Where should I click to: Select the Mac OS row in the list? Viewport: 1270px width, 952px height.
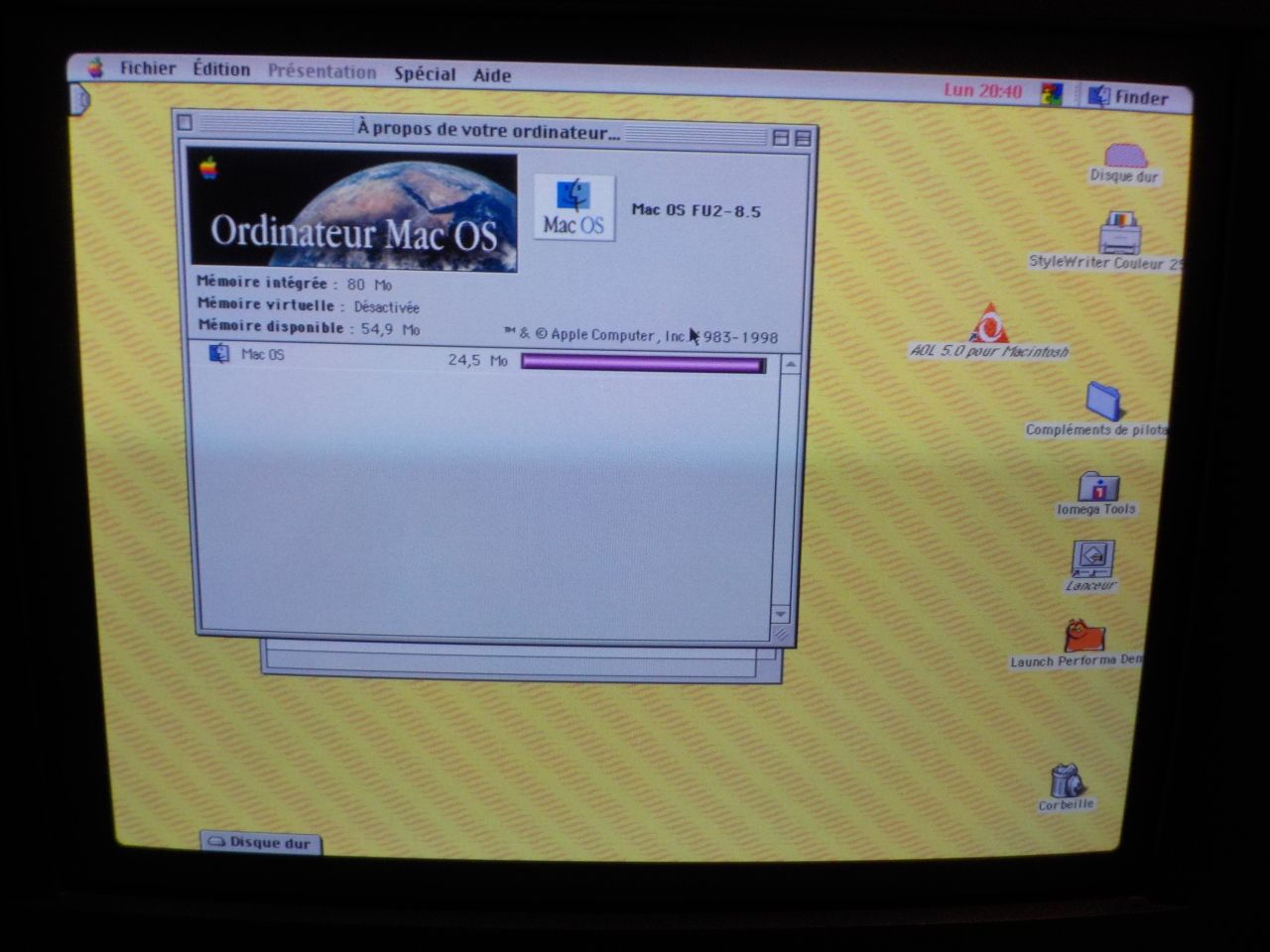(x=486, y=357)
